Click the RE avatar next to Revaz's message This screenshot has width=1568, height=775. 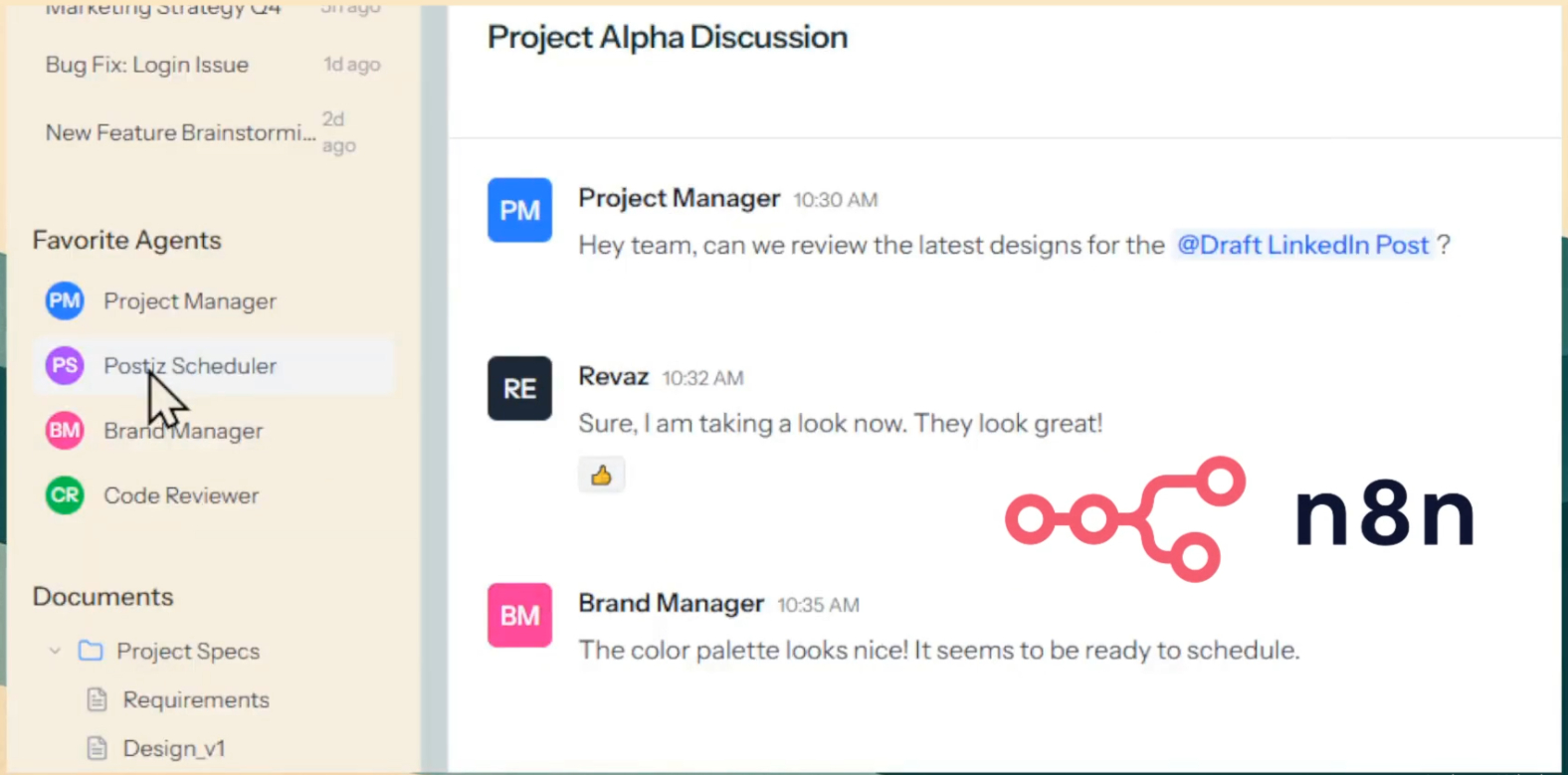[x=519, y=388]
